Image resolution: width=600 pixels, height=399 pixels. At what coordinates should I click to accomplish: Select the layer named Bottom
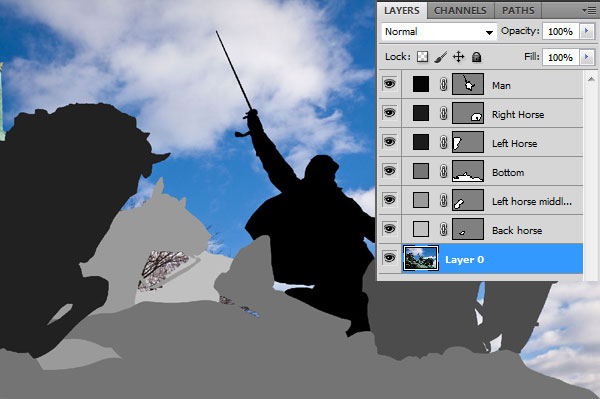[508, 173]
